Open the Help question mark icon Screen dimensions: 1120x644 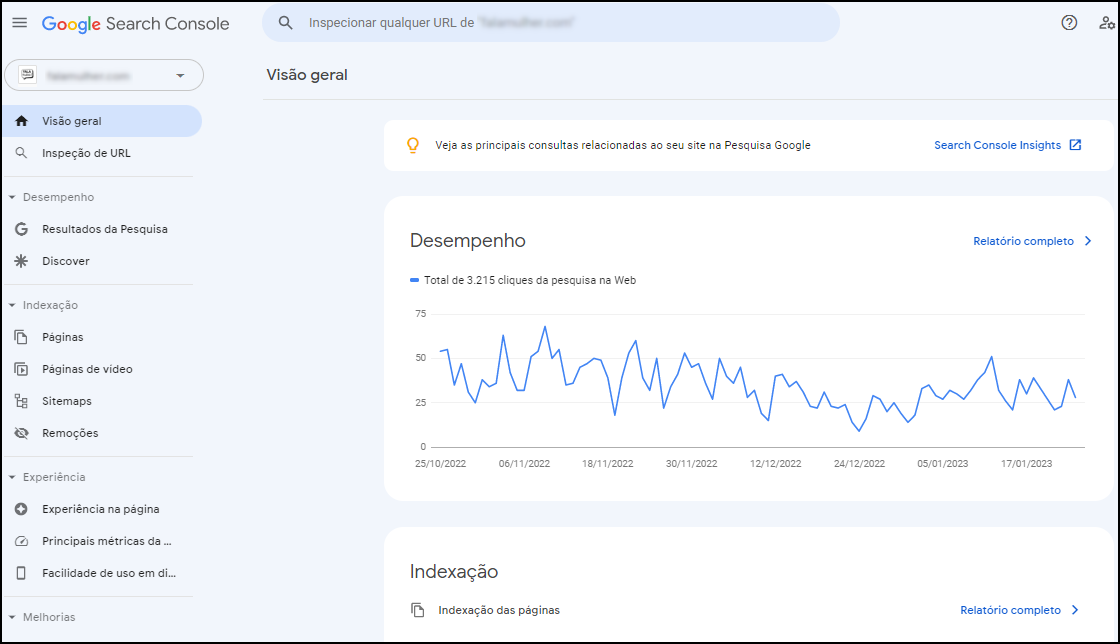pos(1069,23)
